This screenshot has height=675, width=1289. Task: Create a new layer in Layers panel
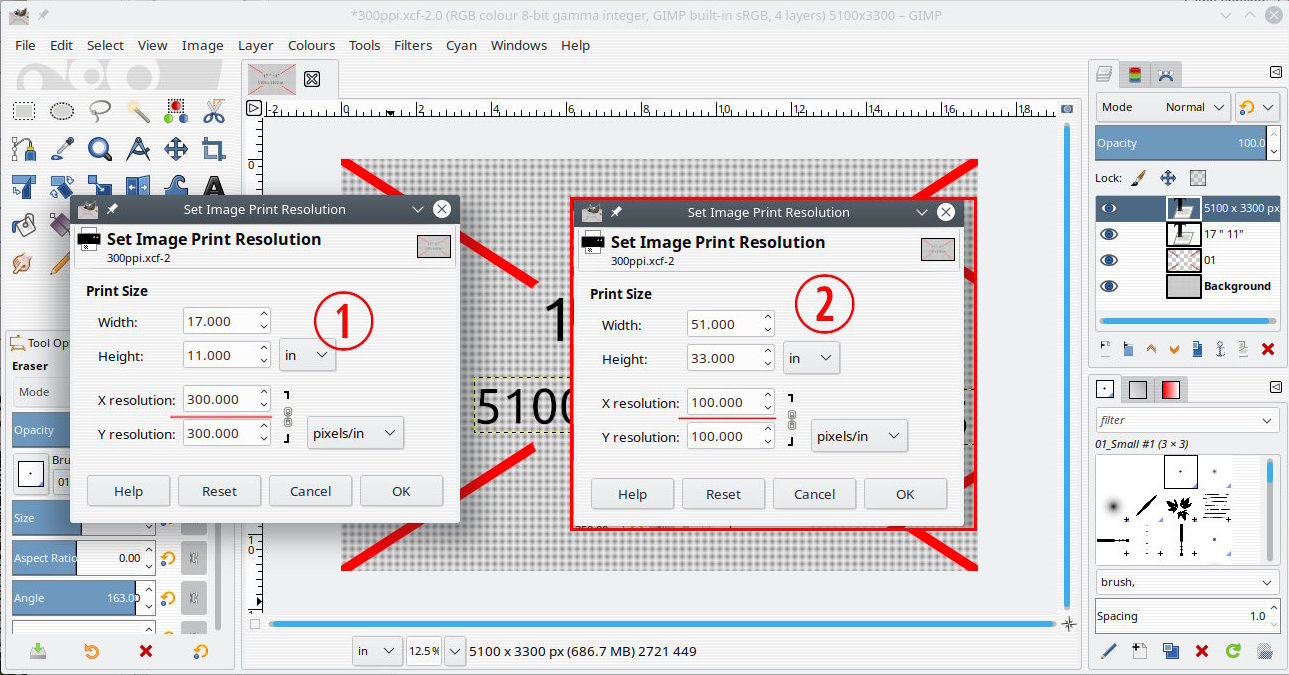(1105, 349)
